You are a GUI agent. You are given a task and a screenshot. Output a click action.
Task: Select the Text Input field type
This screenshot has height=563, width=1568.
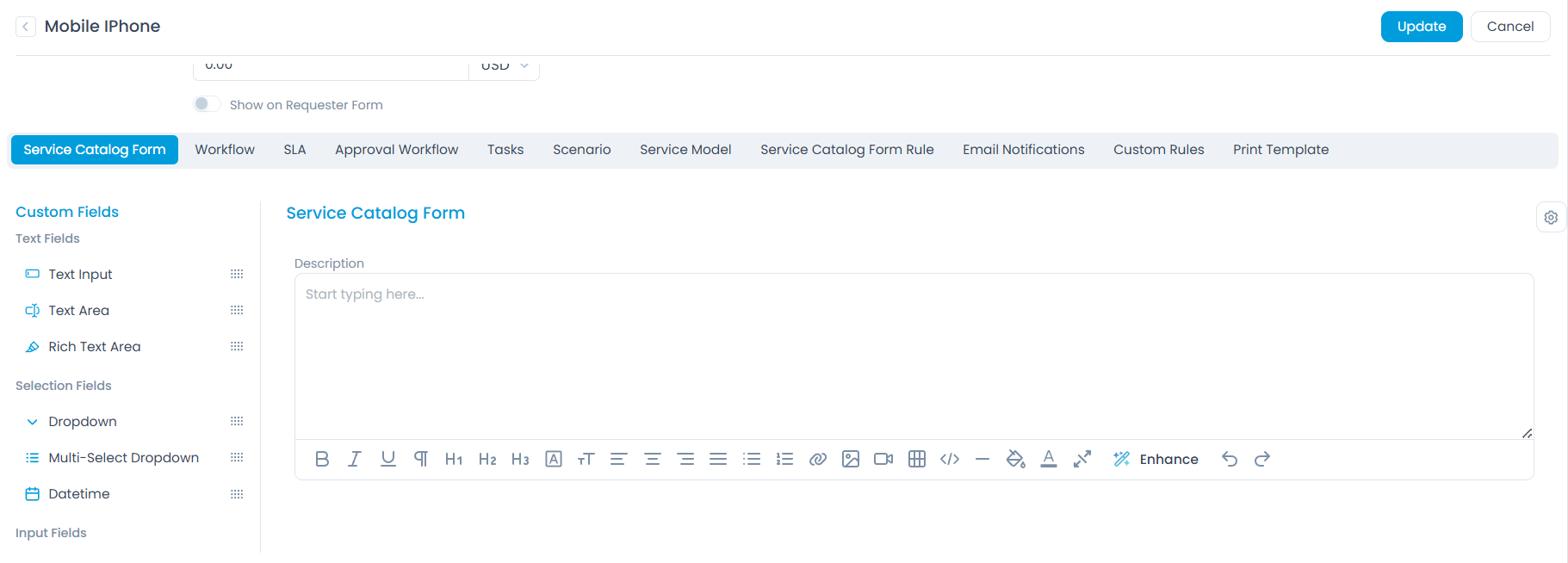(80, 275)
